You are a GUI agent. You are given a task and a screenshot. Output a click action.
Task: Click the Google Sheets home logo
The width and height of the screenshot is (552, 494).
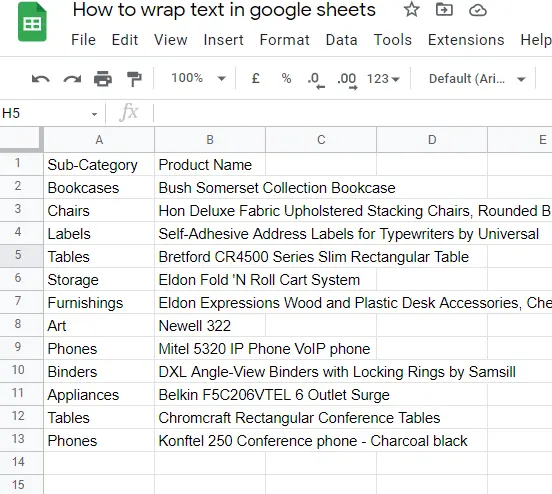32,22
